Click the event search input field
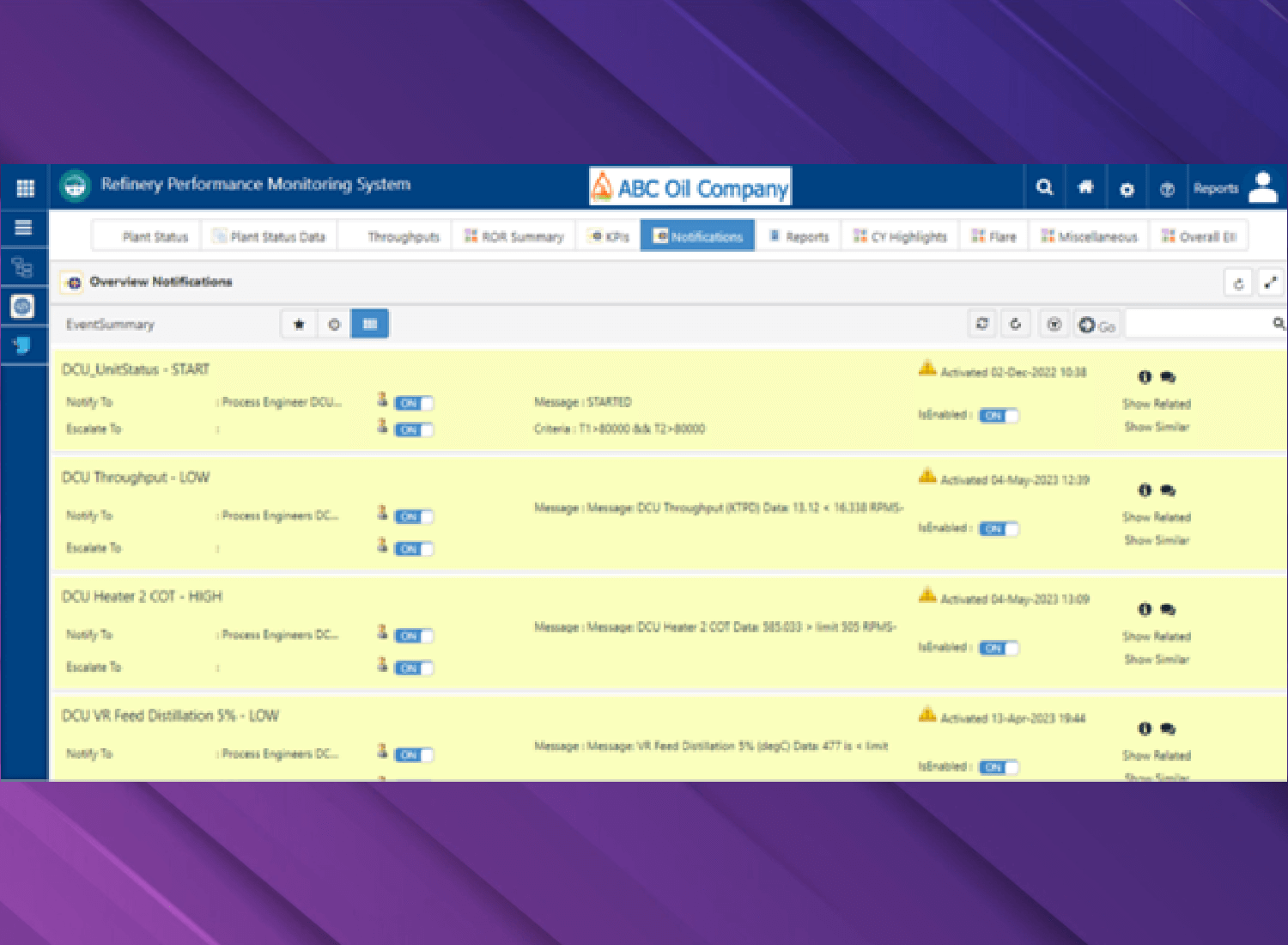Screen dimensions: 1288x945 tap(1198, 325)
